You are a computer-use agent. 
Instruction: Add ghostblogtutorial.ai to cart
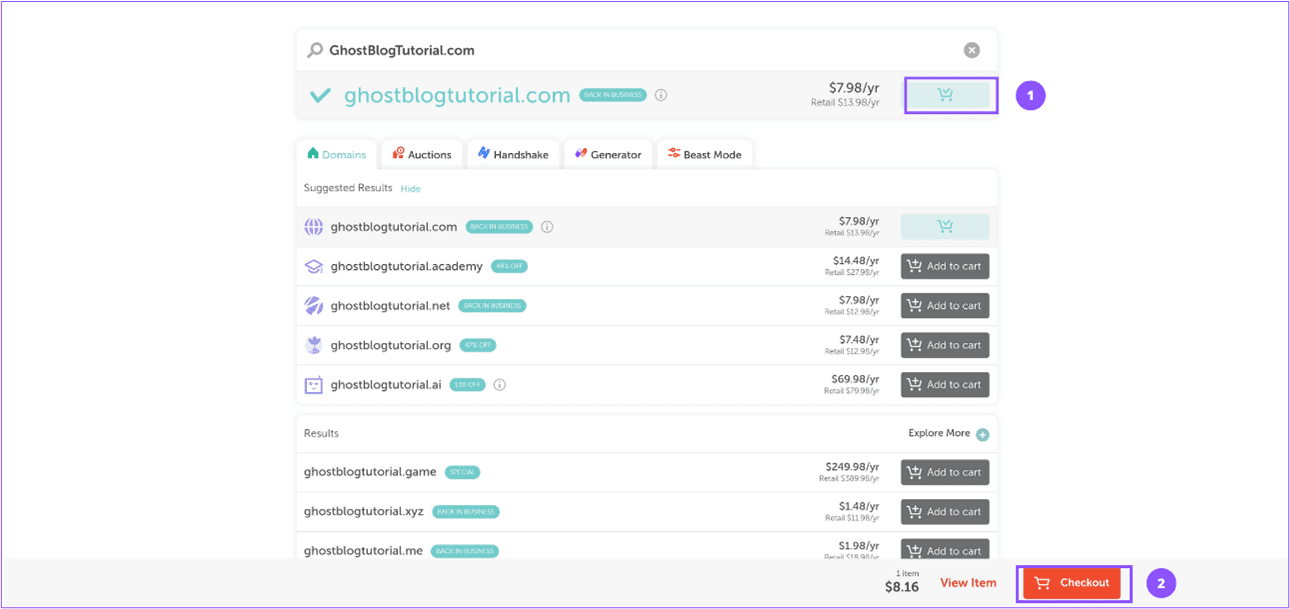[945, 384]
